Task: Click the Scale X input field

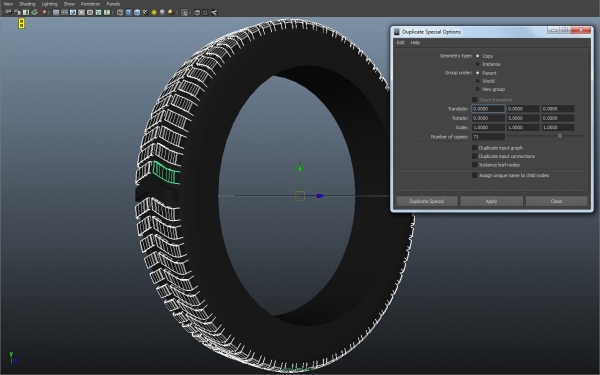Action: click(488, 127)
